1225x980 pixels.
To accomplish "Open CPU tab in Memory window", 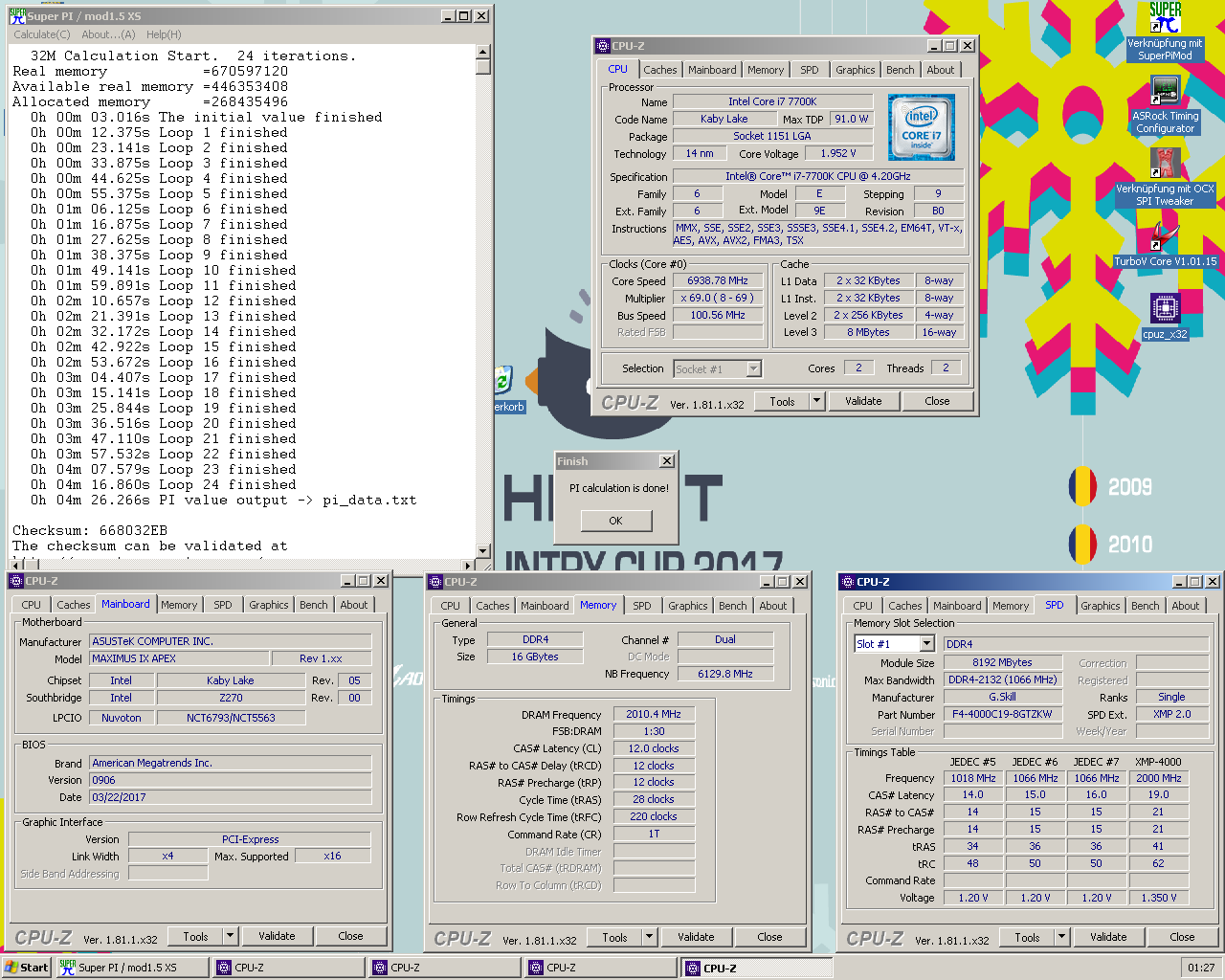I will click(450, 606).
